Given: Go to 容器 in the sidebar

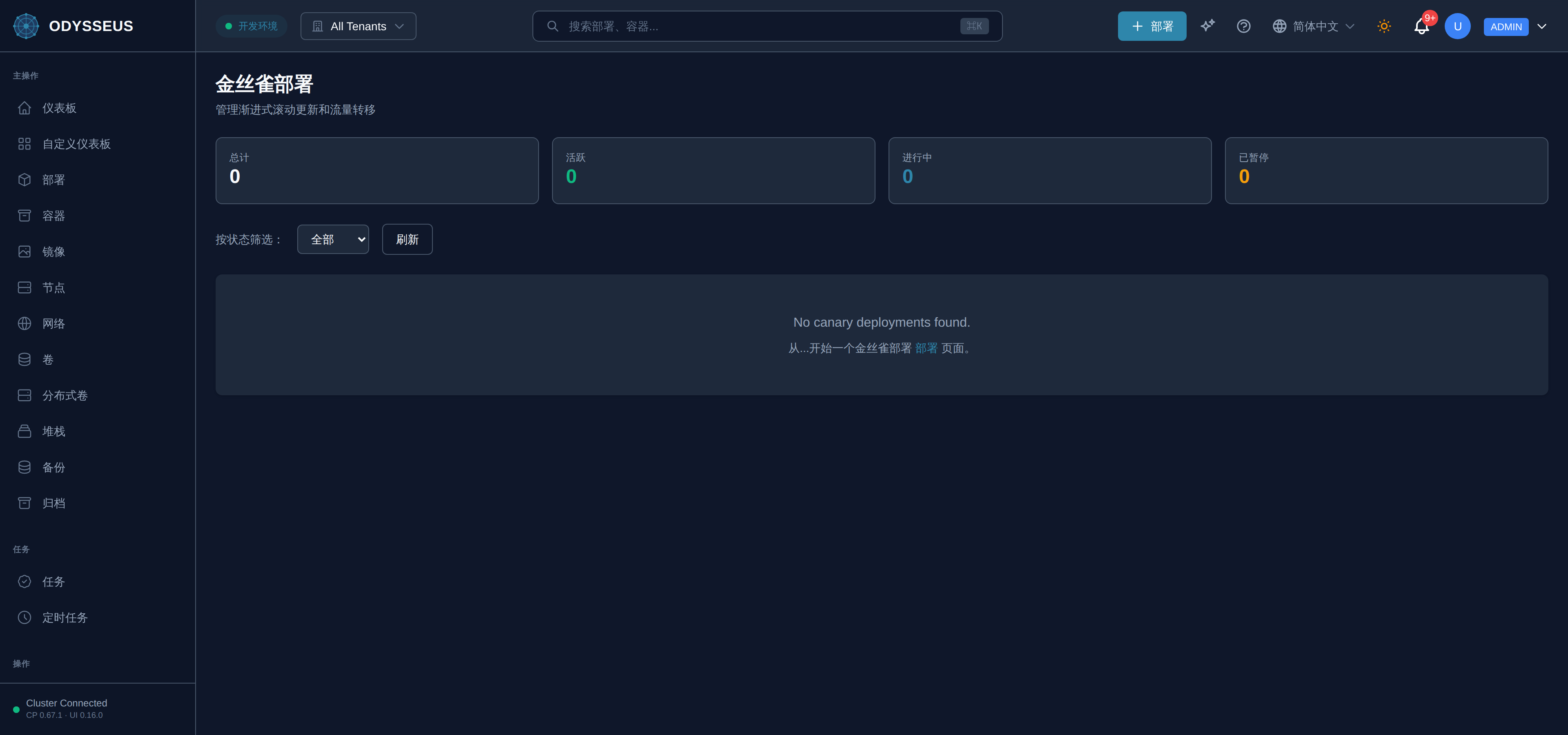Looking at the screenshot, I should click(98, 215).
